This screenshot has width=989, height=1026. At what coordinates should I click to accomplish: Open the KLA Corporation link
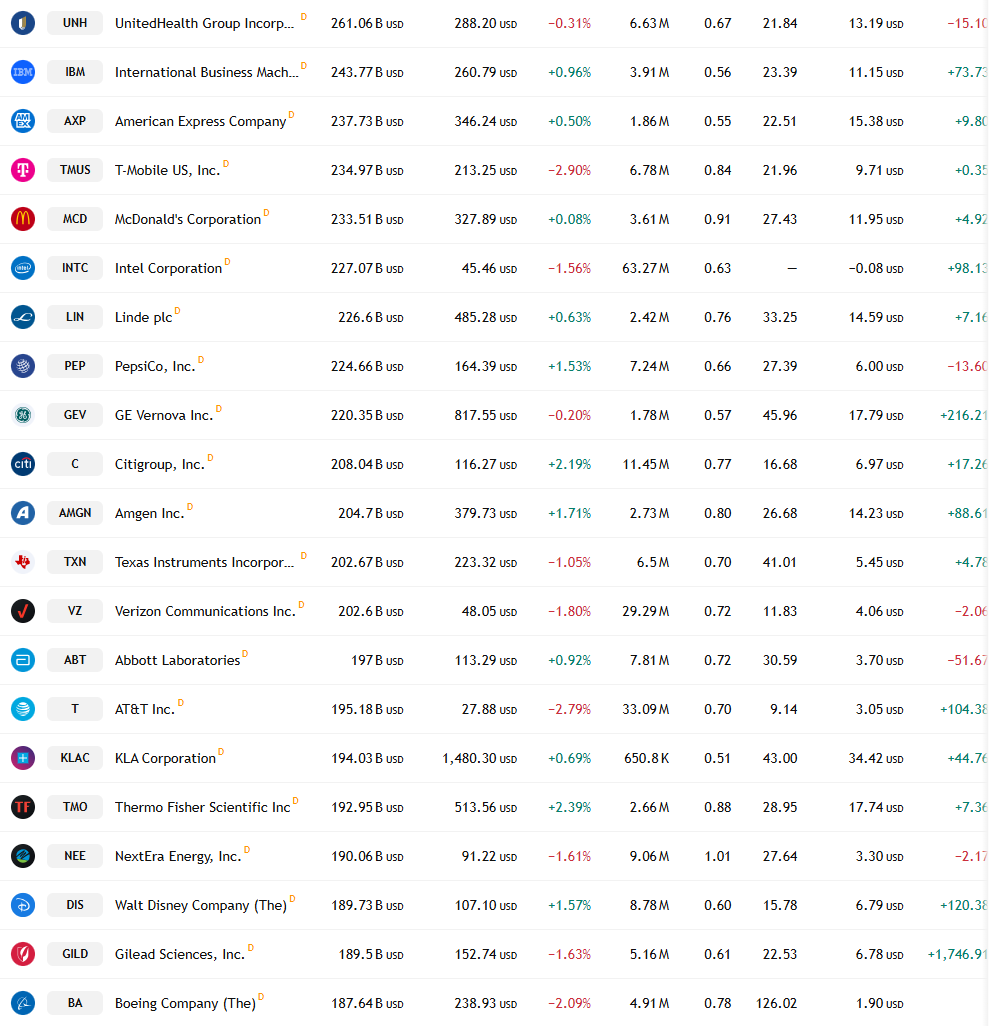click(165, 758)
